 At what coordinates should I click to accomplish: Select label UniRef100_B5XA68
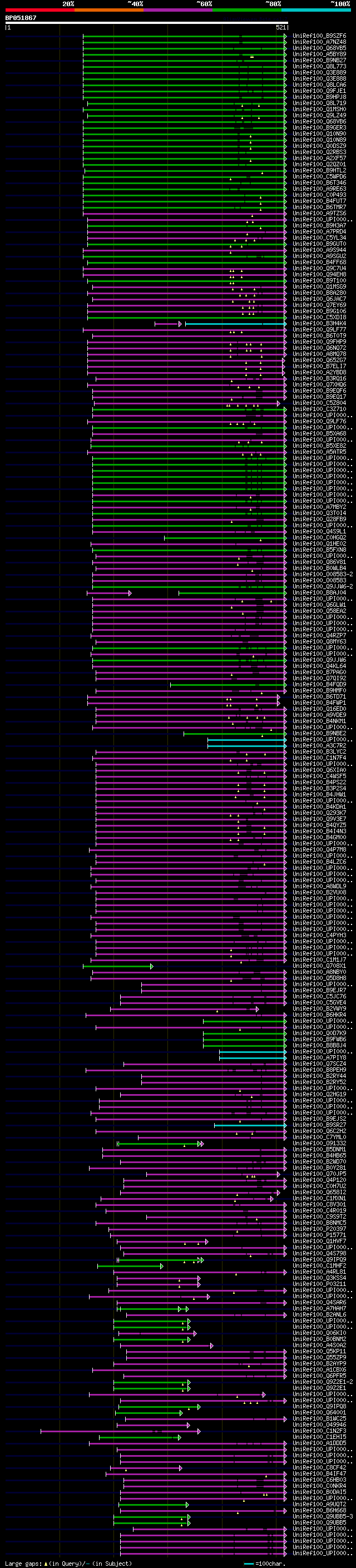tap(319, 433)
